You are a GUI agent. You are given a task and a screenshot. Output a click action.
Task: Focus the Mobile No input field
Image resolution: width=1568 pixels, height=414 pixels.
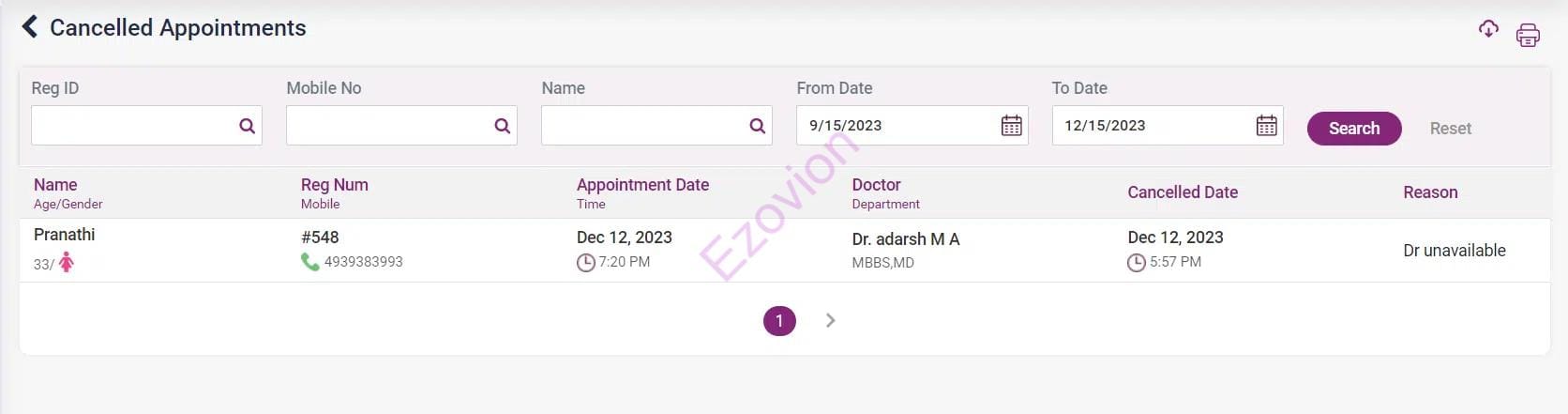386,126
